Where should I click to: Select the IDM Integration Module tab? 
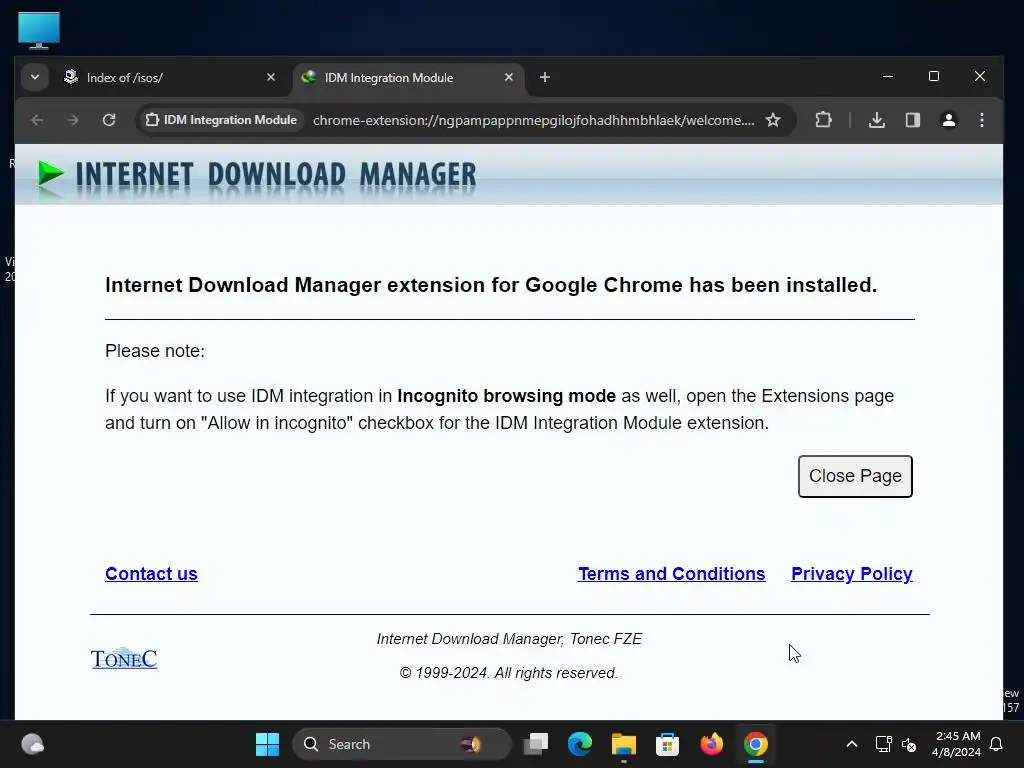[x=408, y=78]
